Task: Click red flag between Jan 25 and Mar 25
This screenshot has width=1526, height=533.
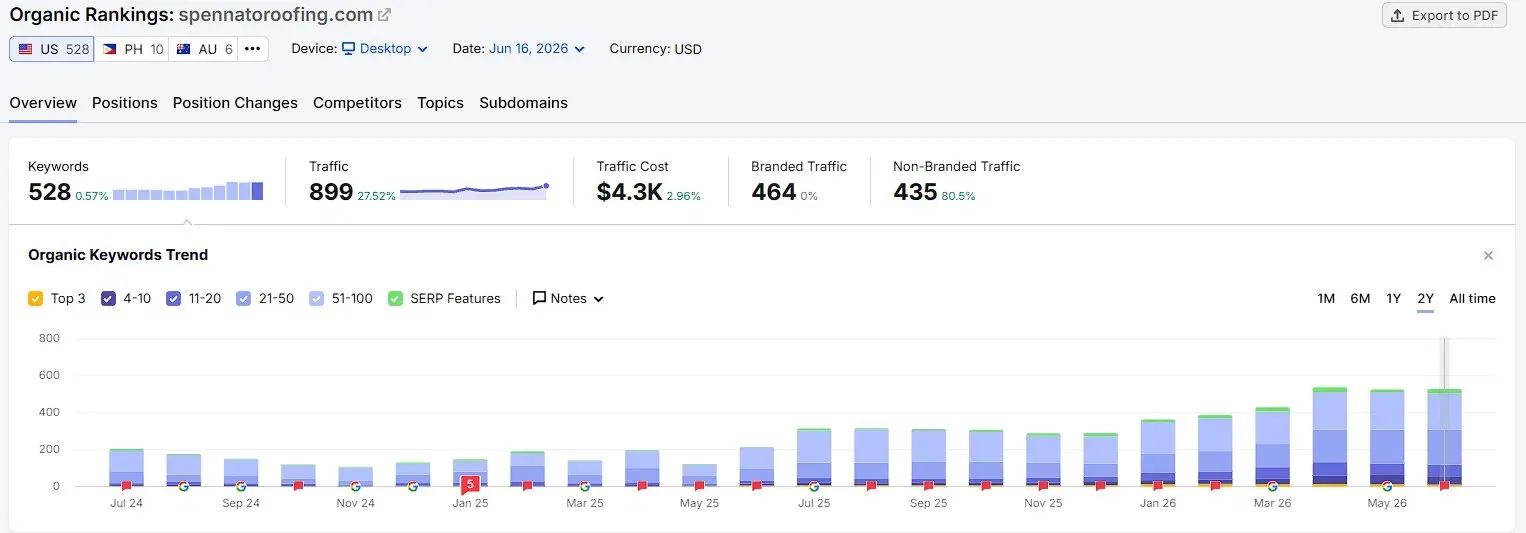Action: point(527,486)
